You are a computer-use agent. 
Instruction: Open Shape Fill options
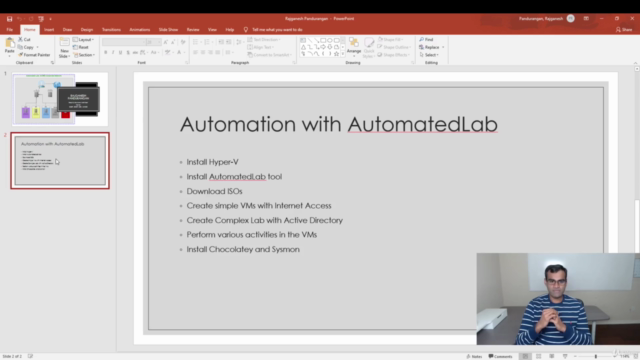point(391,40)
